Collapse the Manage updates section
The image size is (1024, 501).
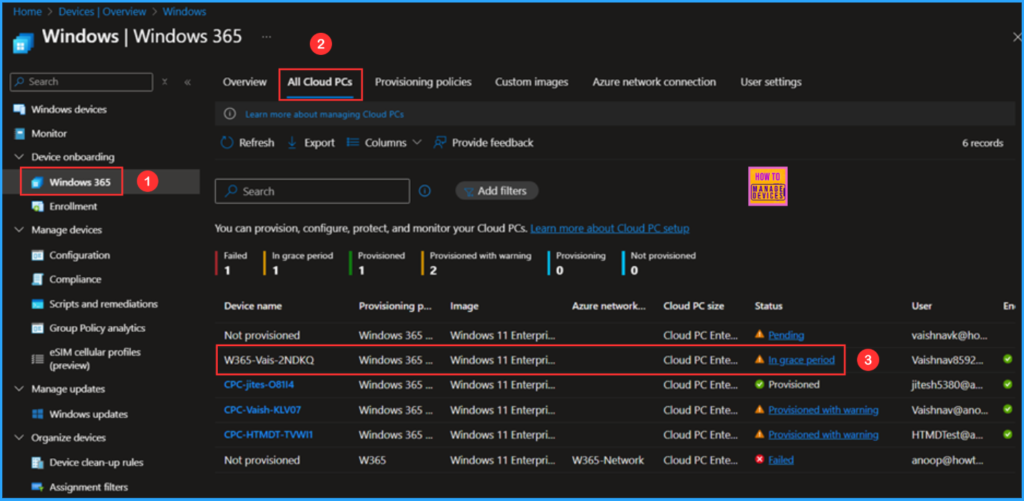[18, 389]
